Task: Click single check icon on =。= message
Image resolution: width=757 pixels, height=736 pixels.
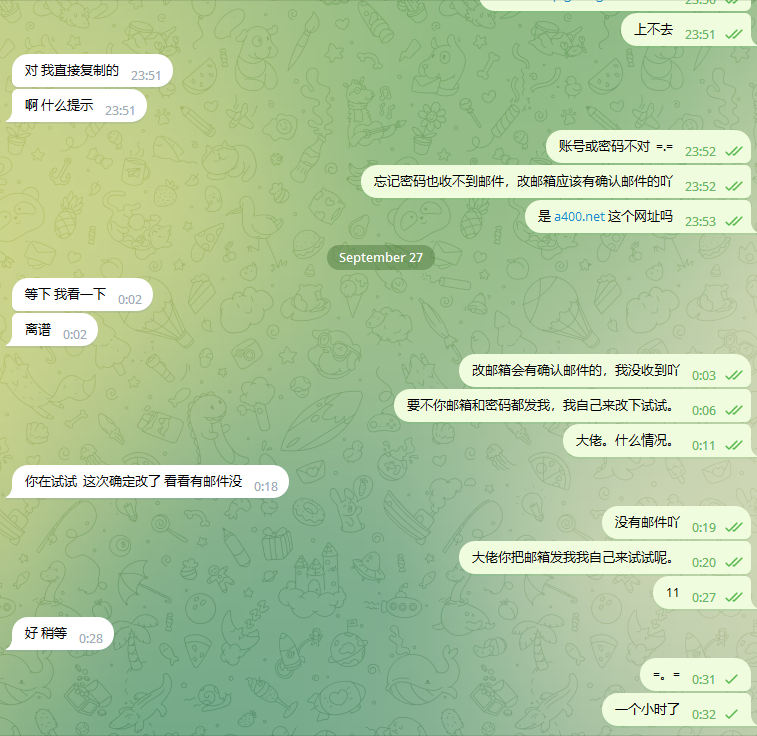Action: pyautogui.click(x=732, y=679)
